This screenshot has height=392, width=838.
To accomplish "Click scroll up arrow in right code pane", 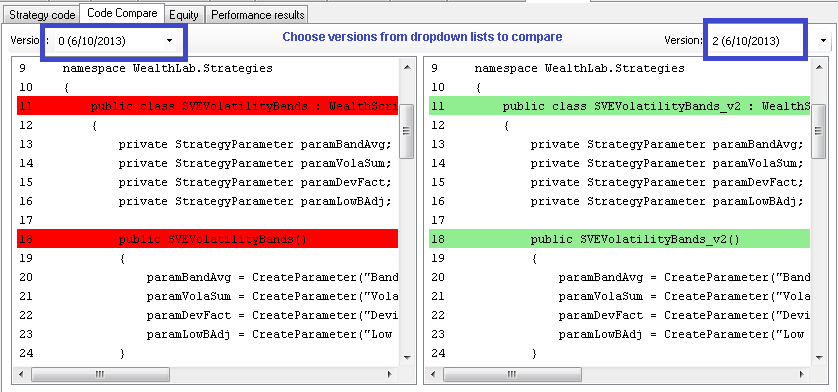I will pos(819,67).
